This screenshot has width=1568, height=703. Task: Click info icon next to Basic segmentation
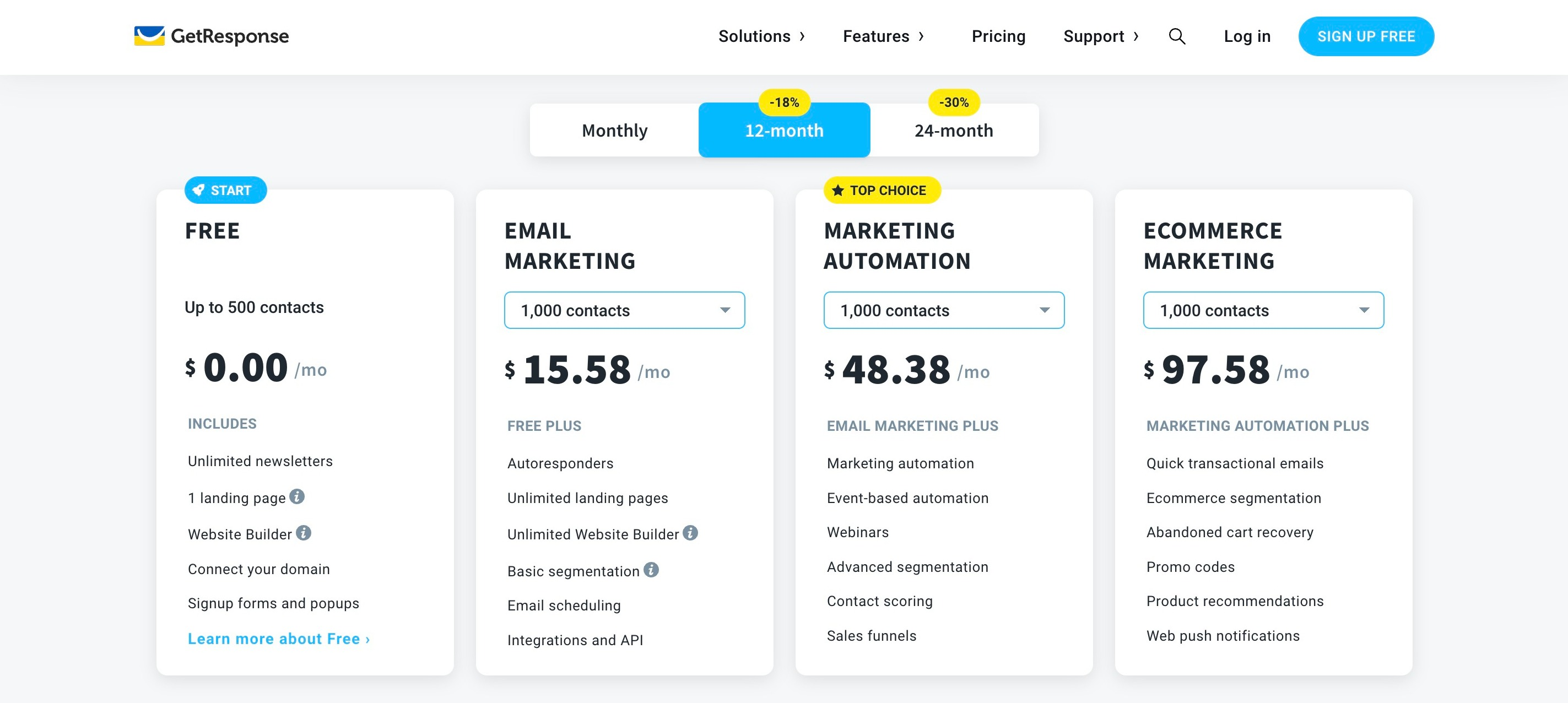point(651,570)
